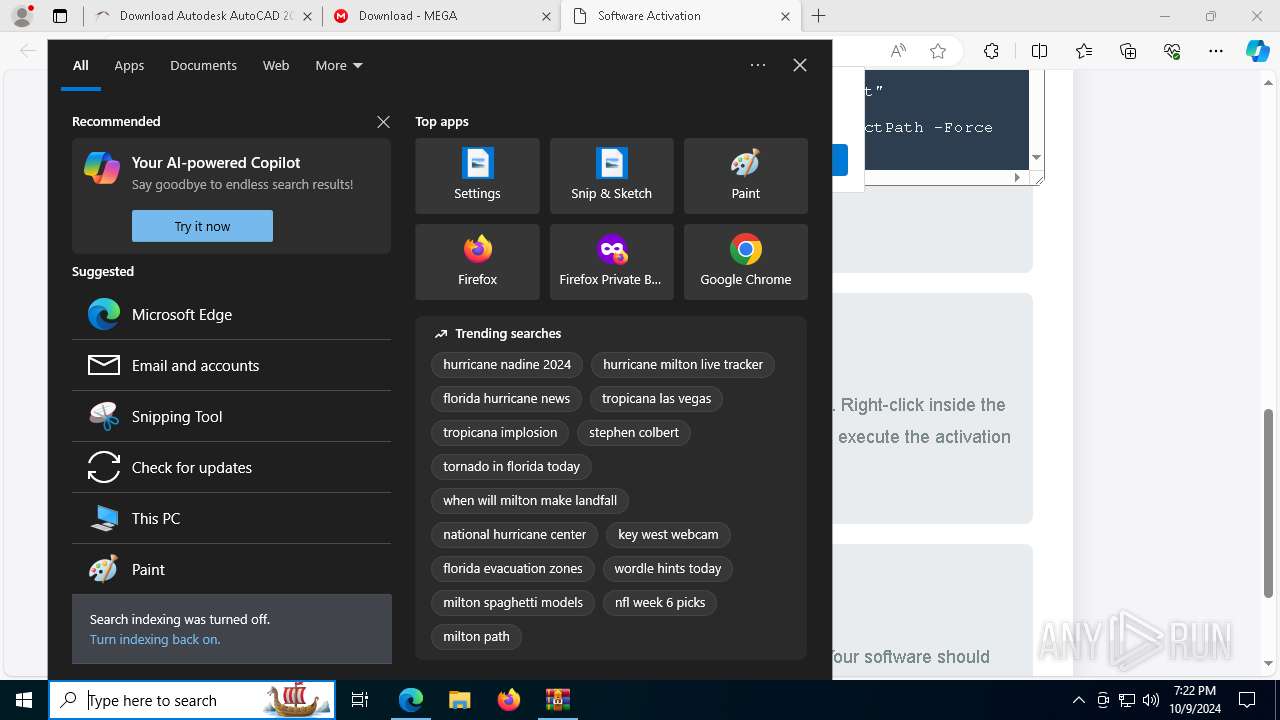This screenshot has height=720, width=1280.
Task: Search trending florida hurricane news
Action: pyautogui.click(x=506, y=399)
